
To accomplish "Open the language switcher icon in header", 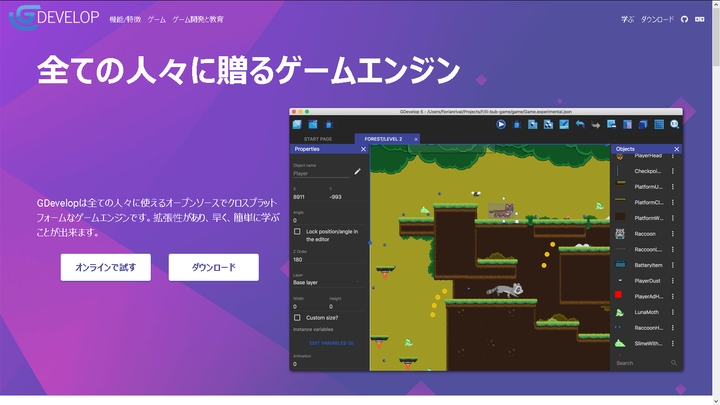I will (699, 19).
